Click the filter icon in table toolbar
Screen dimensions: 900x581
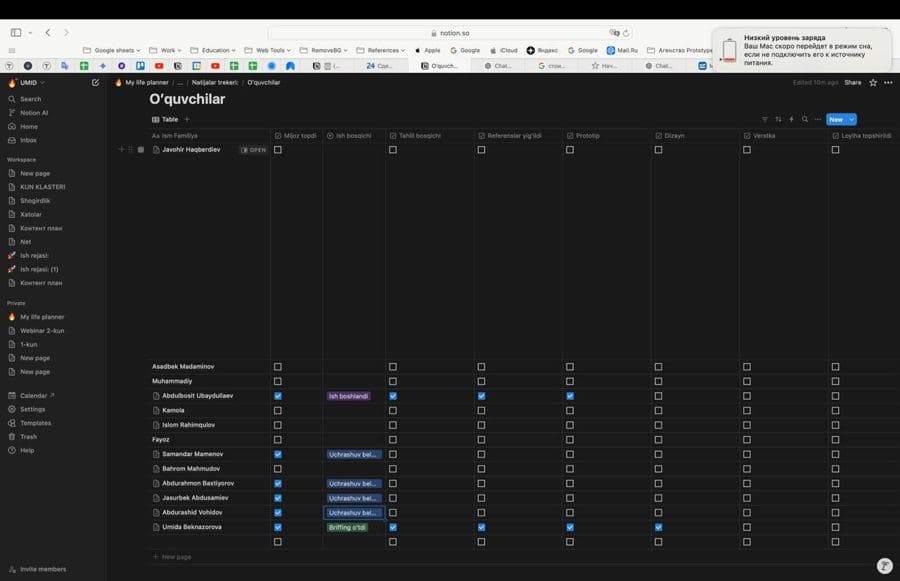pos(765,119)
